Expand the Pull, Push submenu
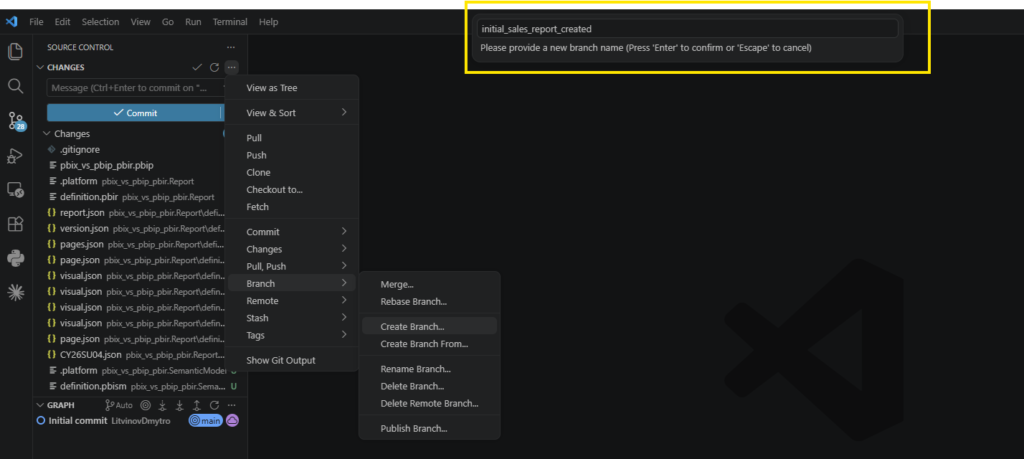The height and width of the screenshot is (459, 1024). tap(292, 266)
